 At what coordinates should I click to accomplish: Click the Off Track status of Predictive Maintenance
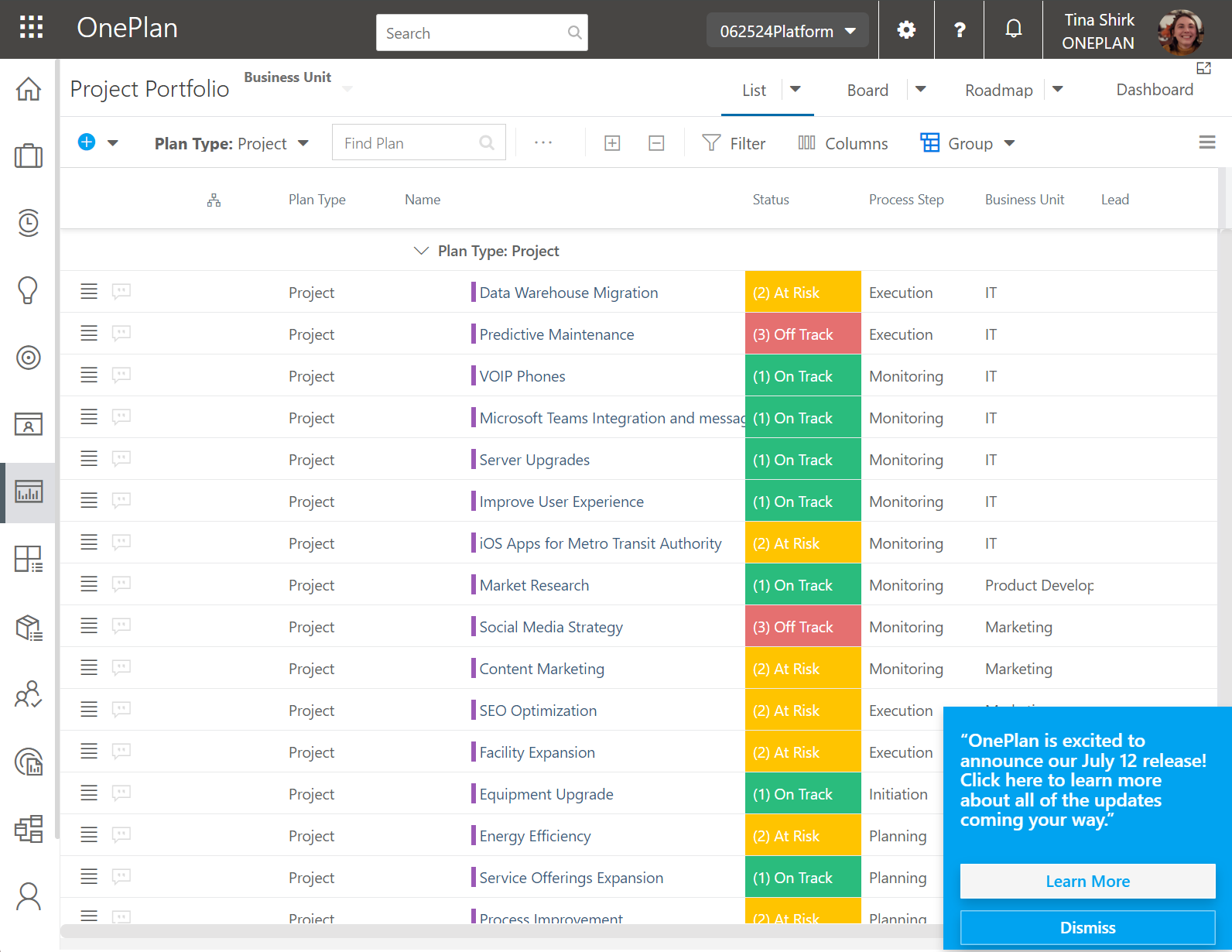(803, 334)
